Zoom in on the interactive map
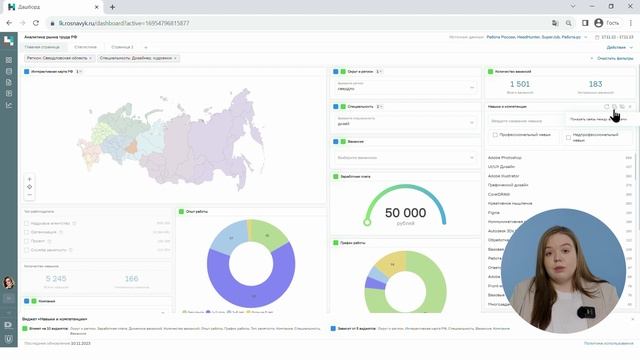This screenshot has width=640, height=360. [29, 179]
